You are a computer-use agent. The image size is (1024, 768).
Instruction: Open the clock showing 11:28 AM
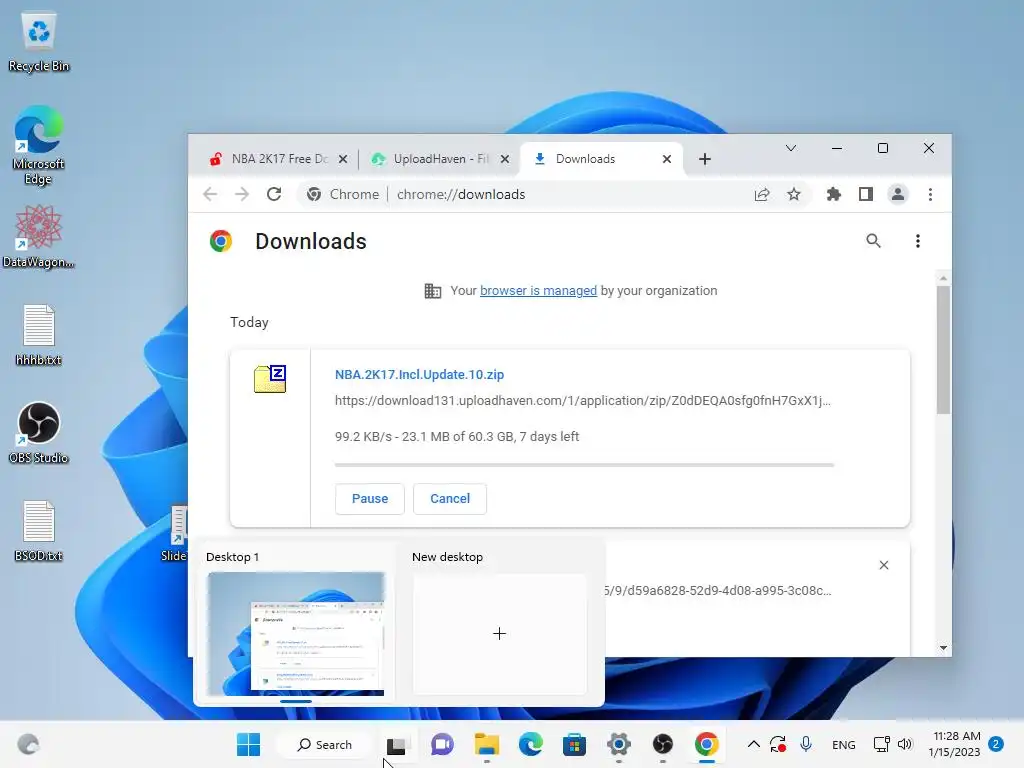(x=955, y=744)
